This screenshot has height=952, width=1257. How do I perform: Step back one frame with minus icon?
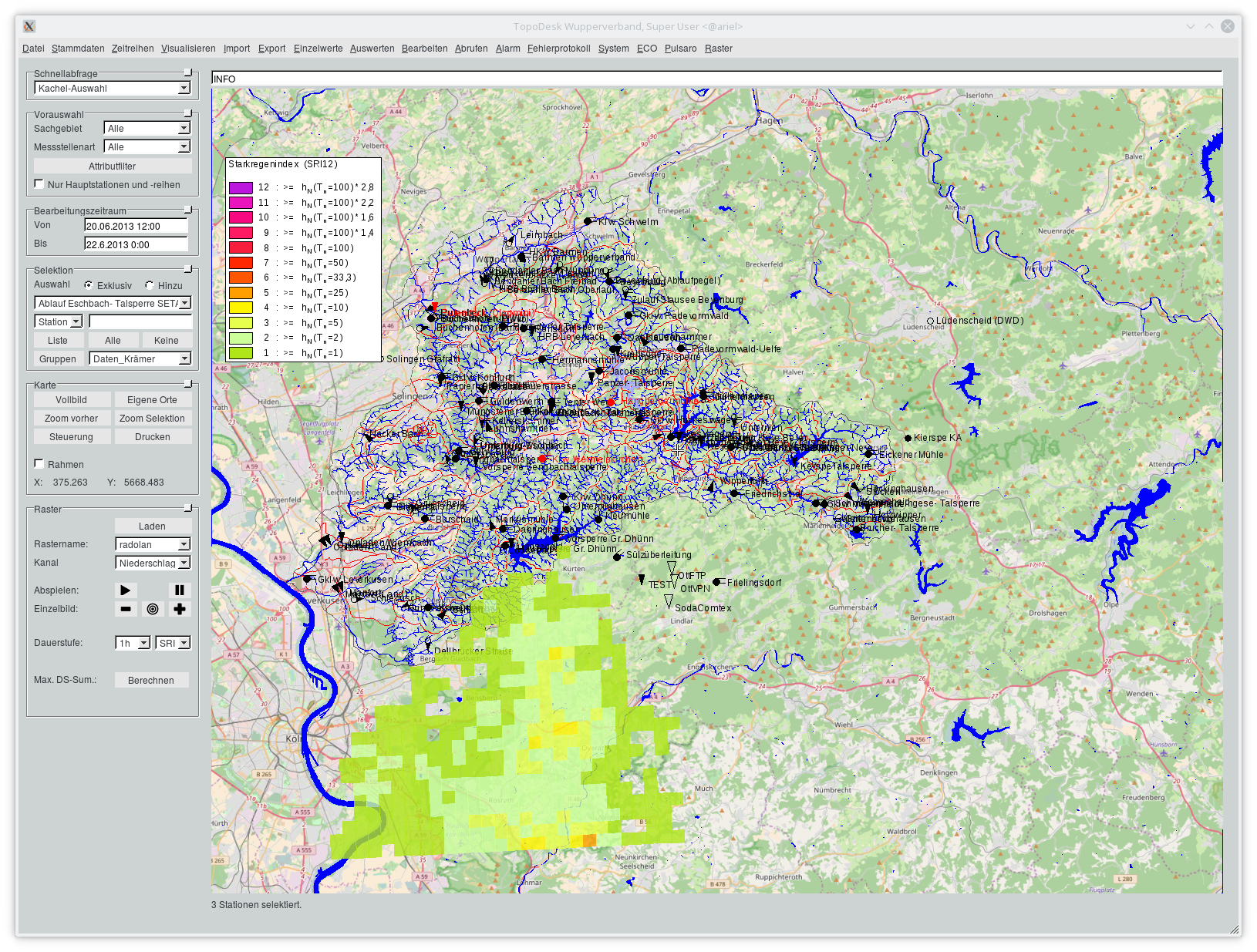click(126, 609)
